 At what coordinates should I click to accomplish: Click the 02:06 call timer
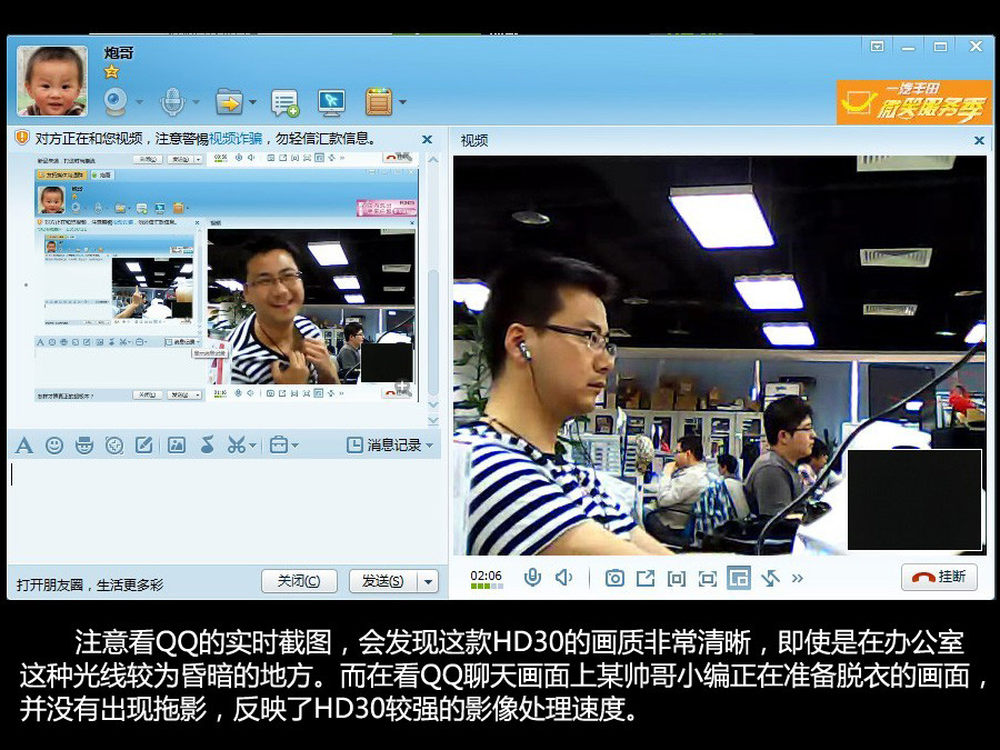point(486,575)
